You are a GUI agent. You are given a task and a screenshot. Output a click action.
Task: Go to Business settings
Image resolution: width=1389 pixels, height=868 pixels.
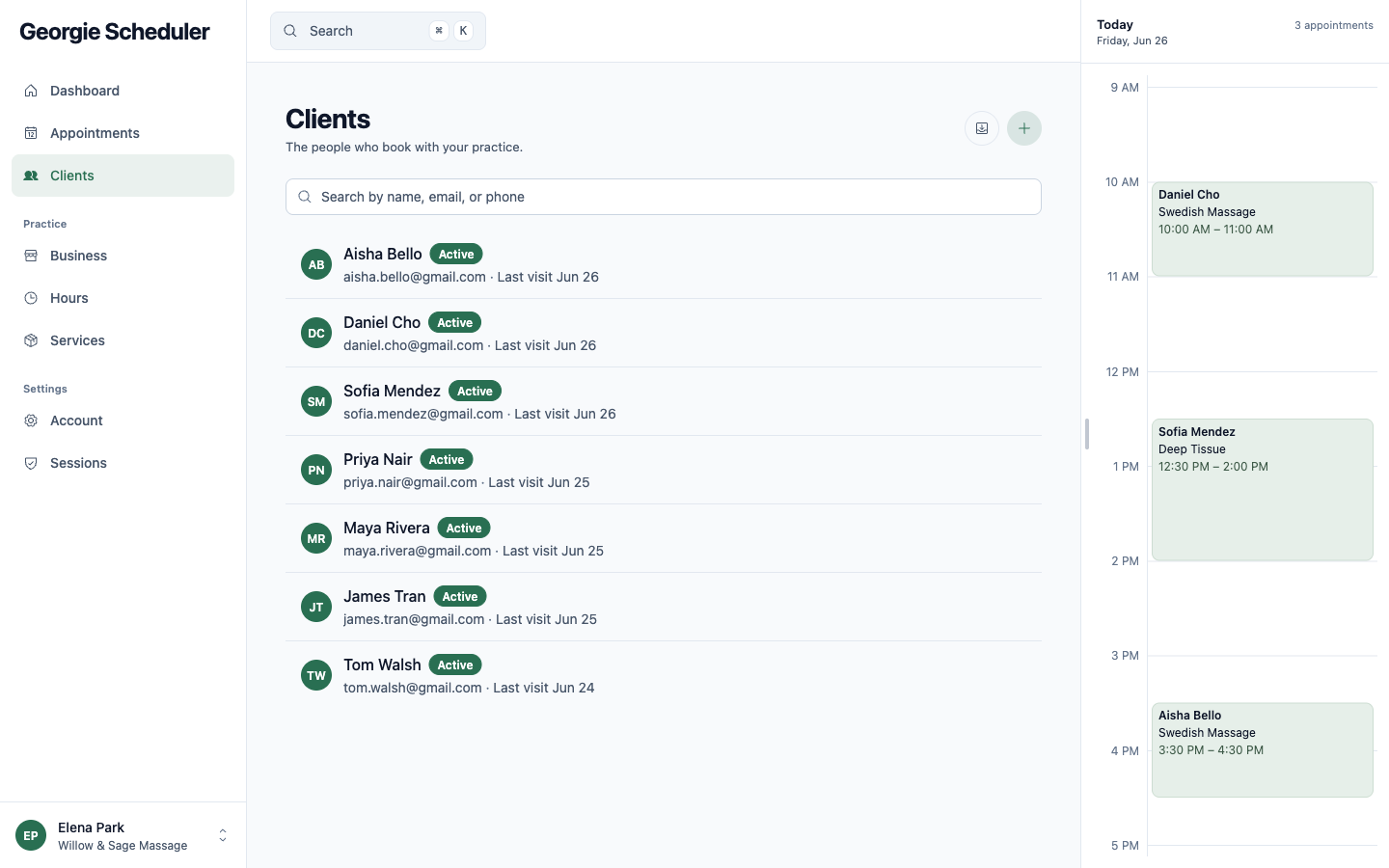pos(123,256)
